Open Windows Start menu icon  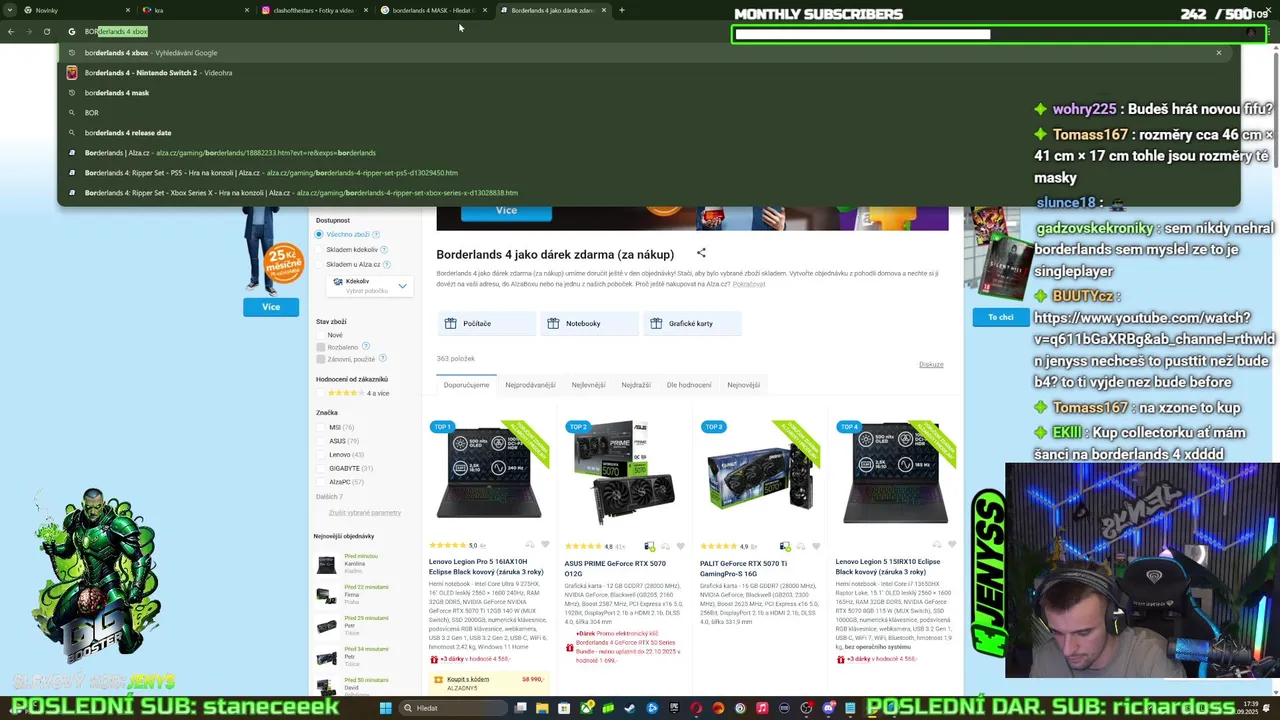385,708
